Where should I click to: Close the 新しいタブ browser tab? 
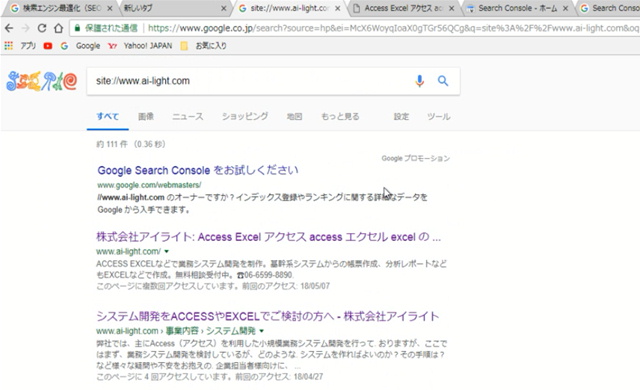(224, 8)
